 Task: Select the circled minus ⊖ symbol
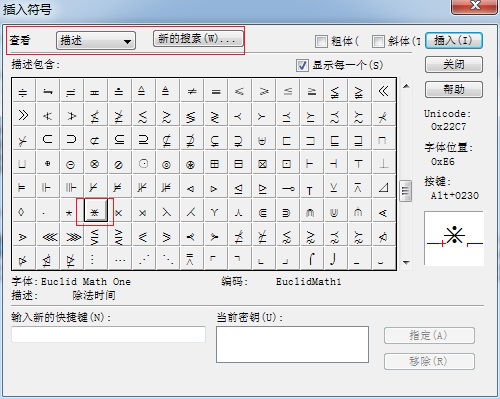tap(71, 163)
